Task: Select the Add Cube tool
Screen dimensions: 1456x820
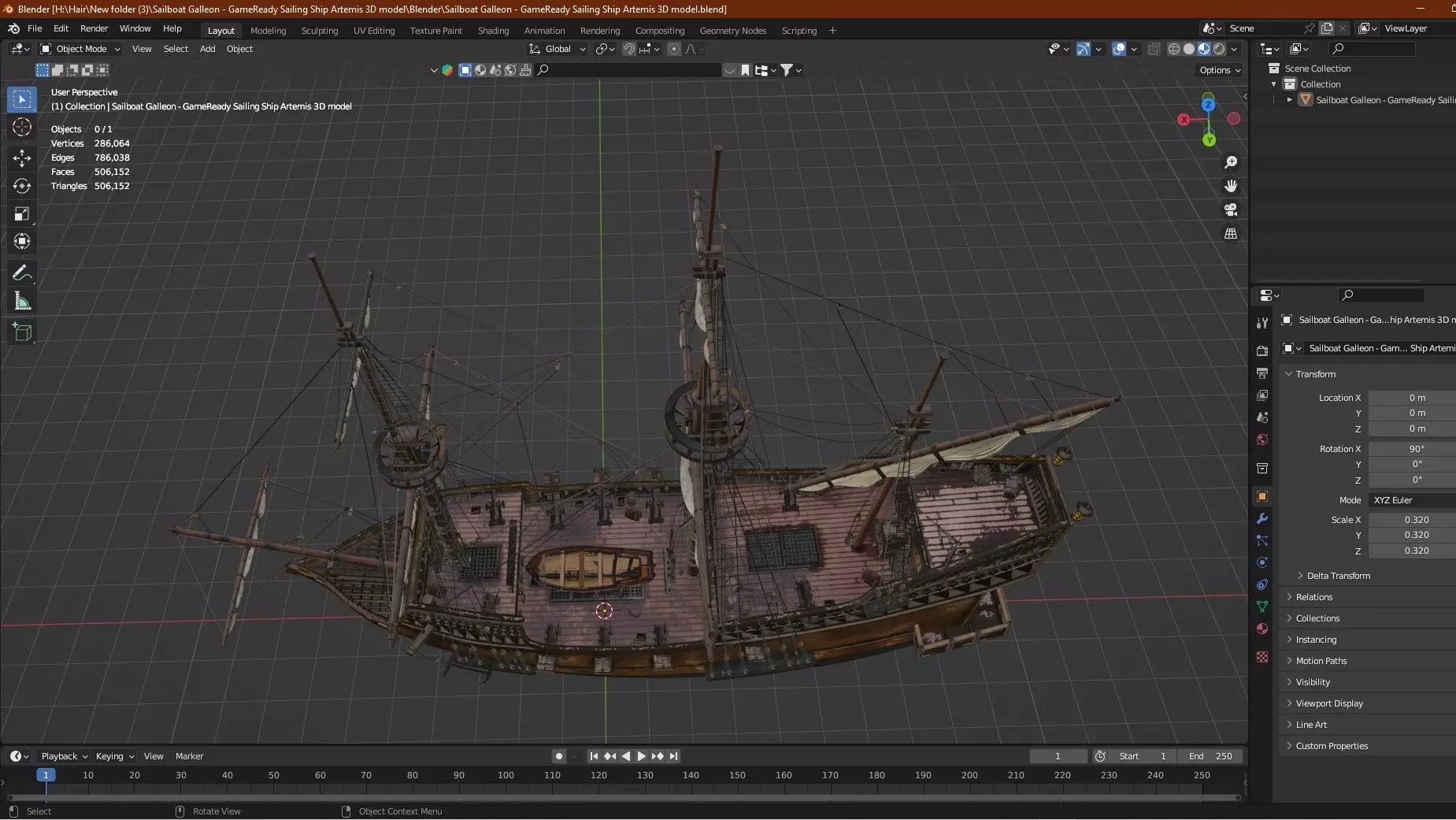Action: (x=22, y=332)
